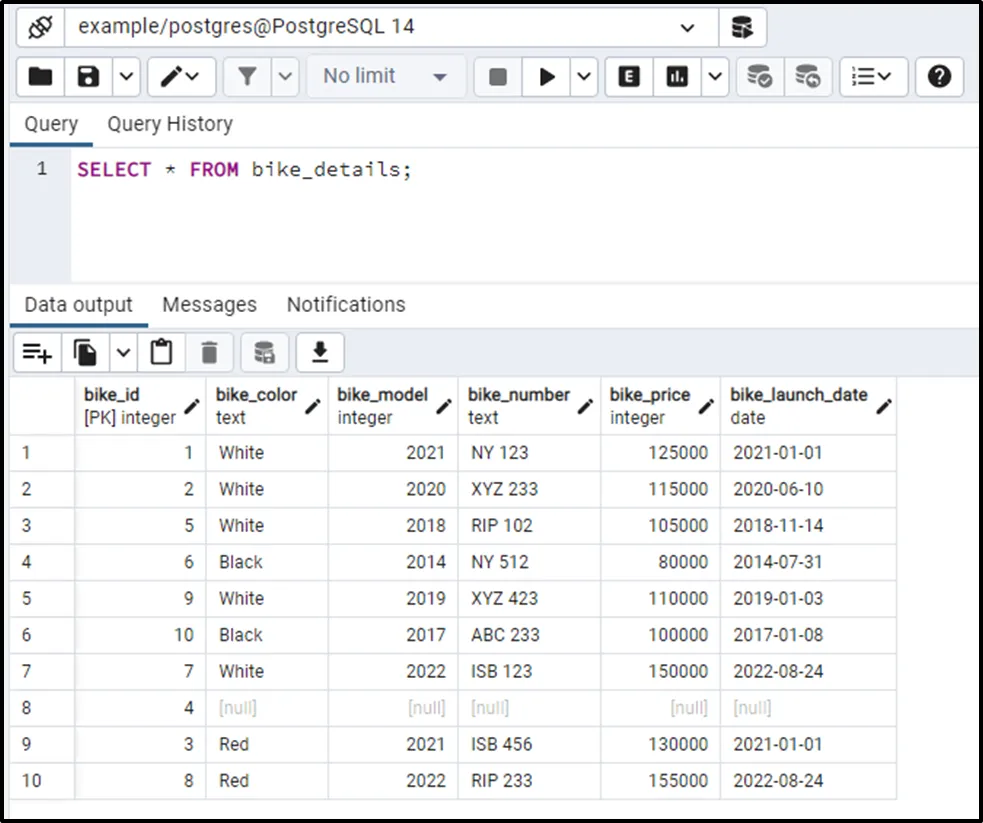Image resolution: width=983 pixels, height=823 pixels.
Task: Click the bike_color column header
Action: coord(257,405)
